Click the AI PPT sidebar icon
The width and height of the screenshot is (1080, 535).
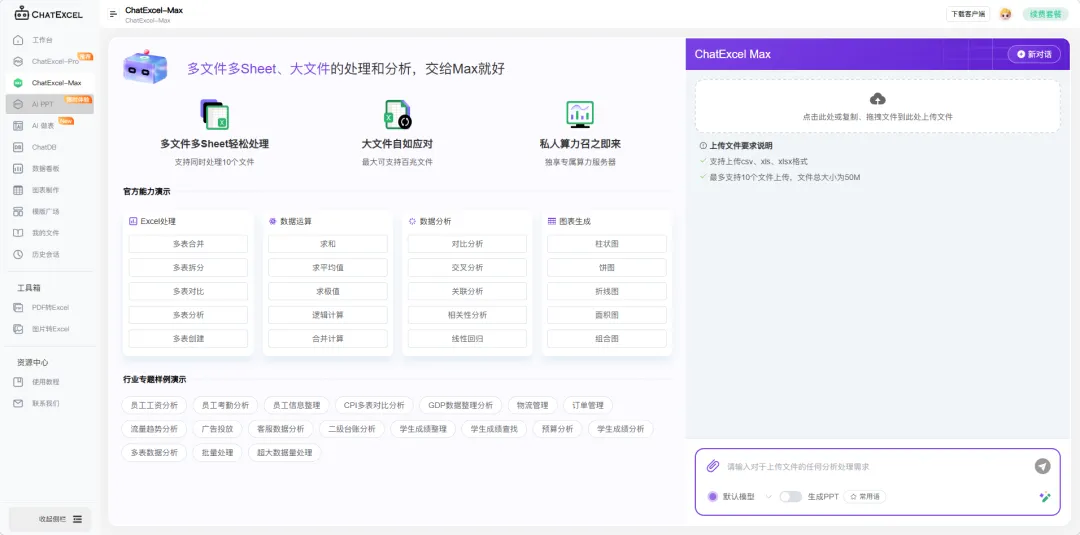click(19, 104)
